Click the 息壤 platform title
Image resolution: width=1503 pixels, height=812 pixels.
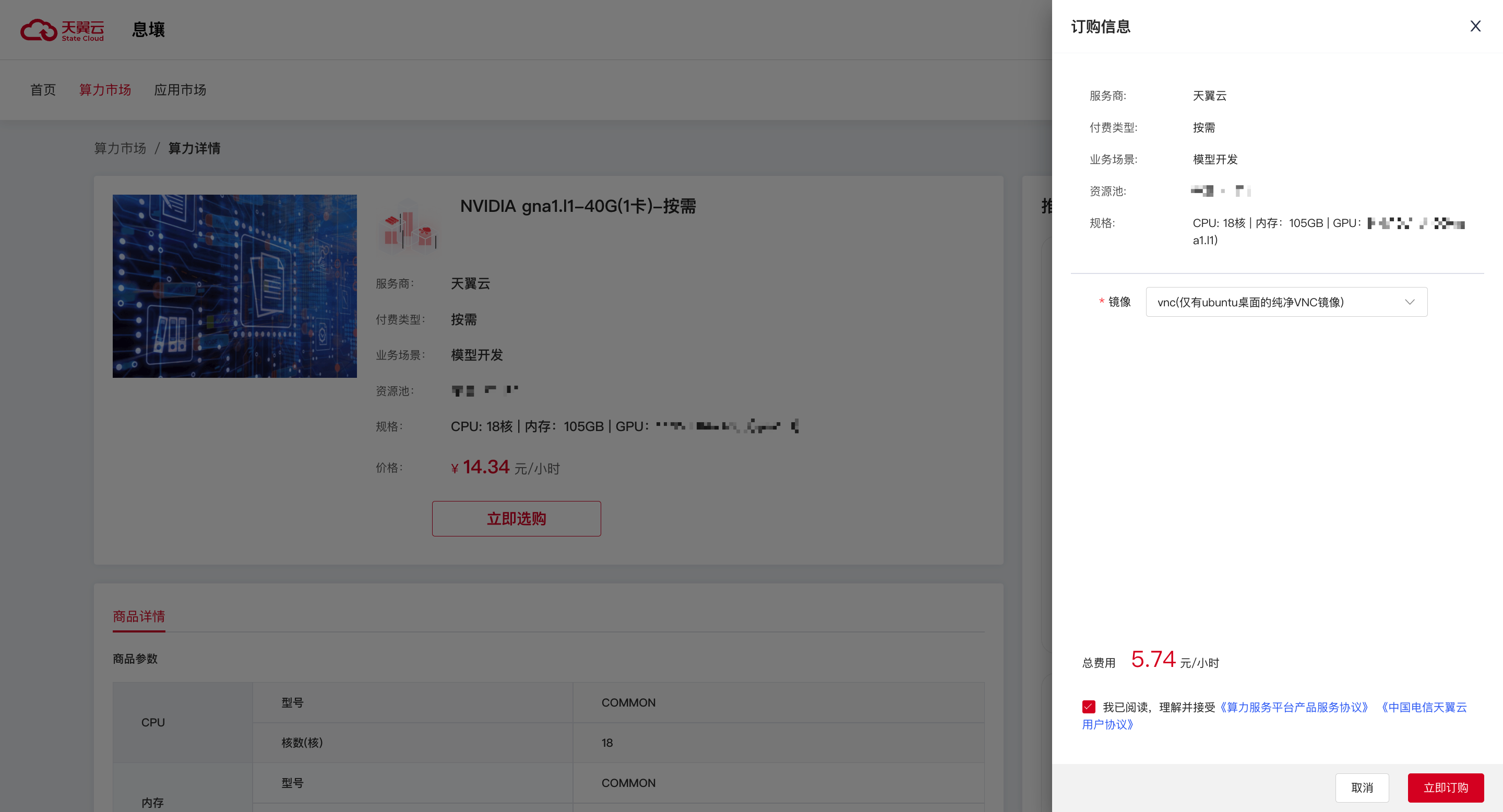coord(148,30)
